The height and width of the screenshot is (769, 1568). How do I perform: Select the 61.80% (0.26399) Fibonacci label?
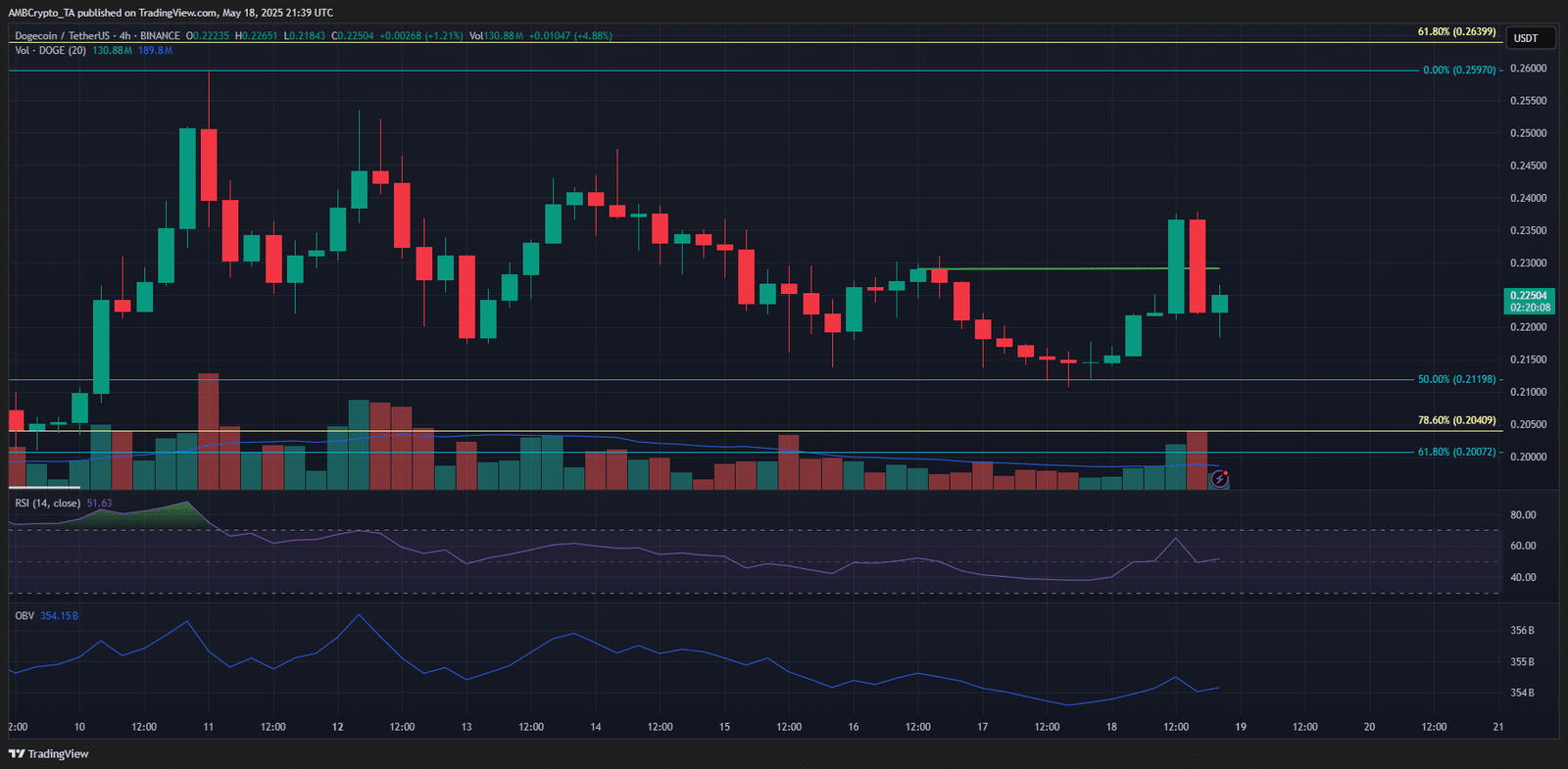(1456, 31)
